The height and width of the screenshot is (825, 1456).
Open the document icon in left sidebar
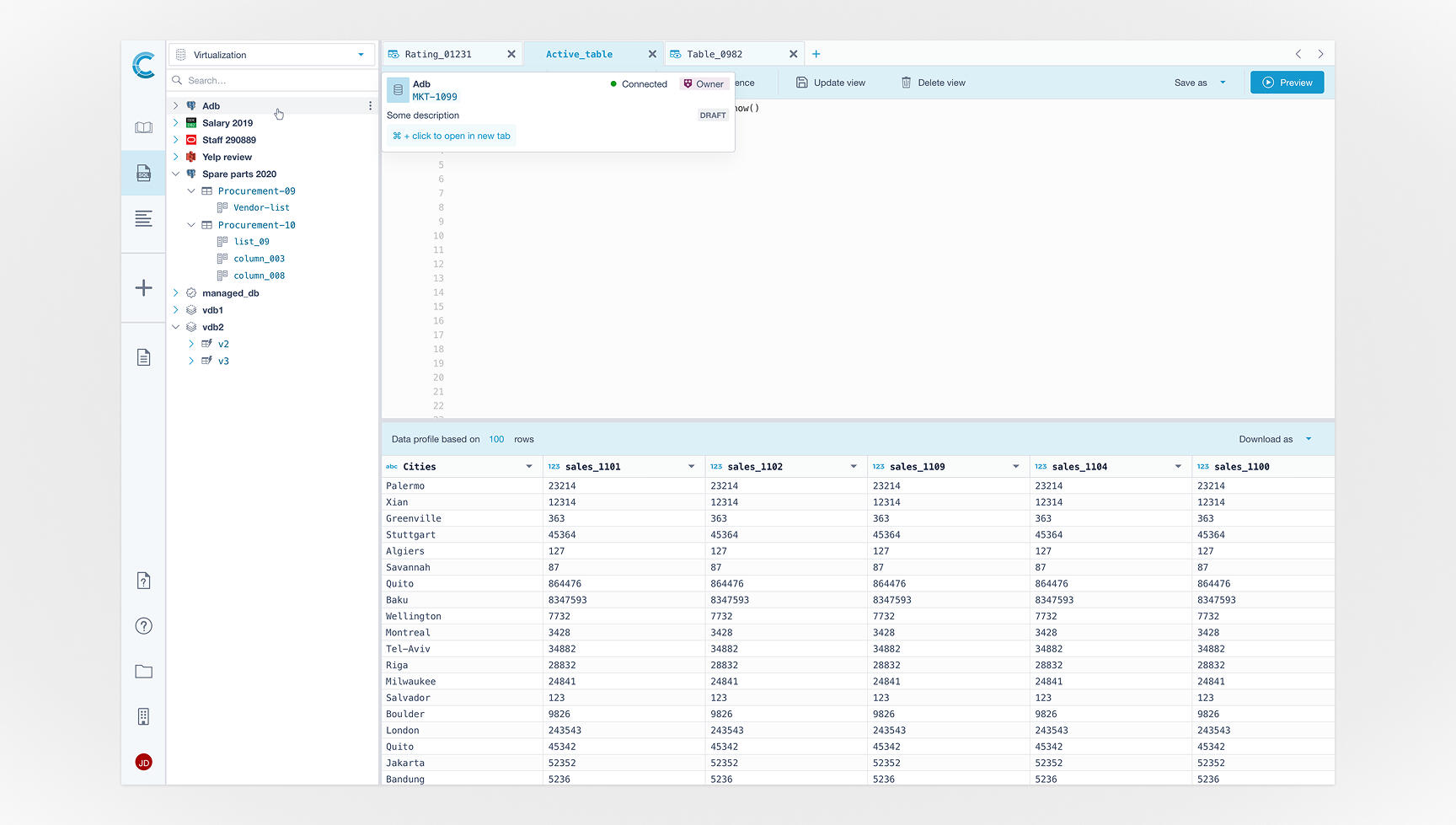click(143, 356)
